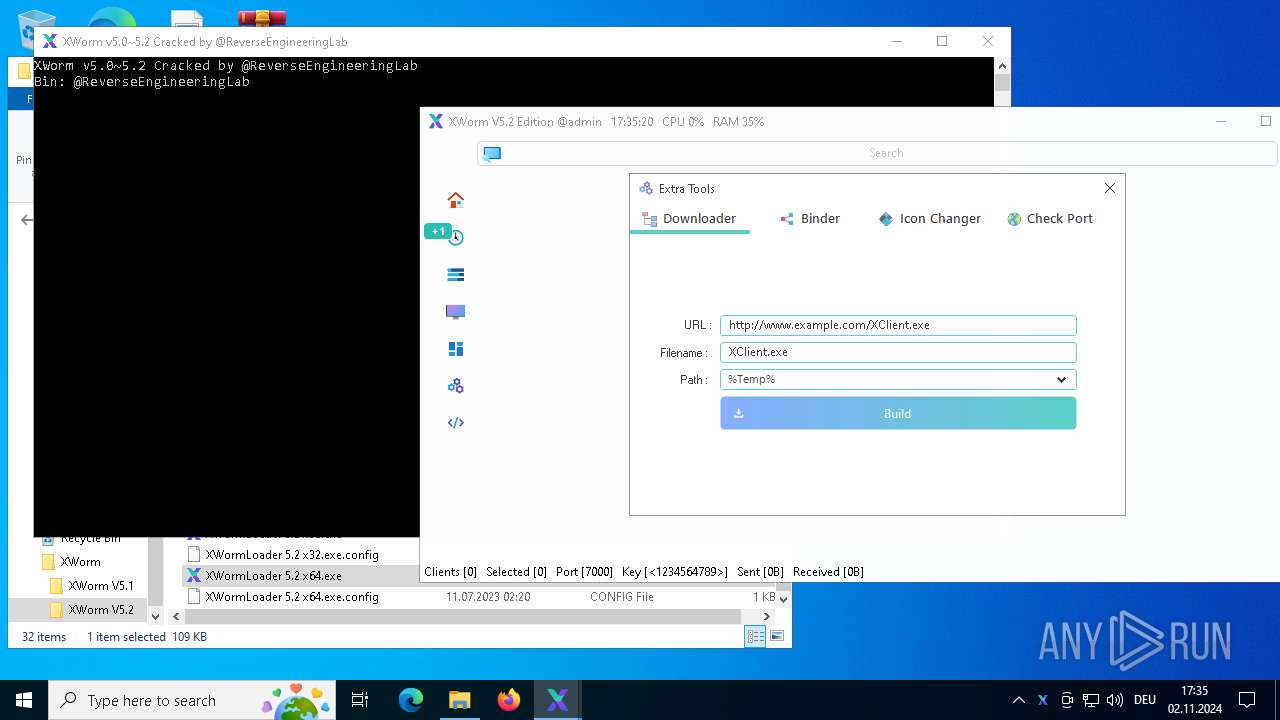Select XWorm folder in Explorer tree
The height and width of the screenshot is (720, 1280).
(80, 562)
